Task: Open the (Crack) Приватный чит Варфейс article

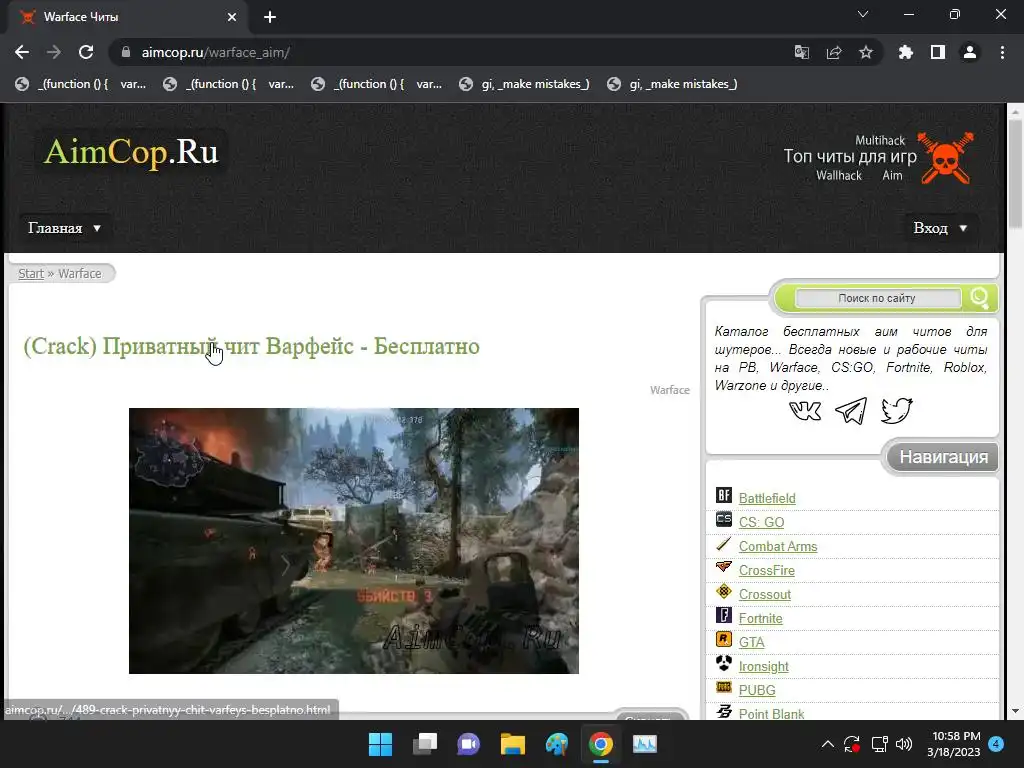Action: [251, 346]
